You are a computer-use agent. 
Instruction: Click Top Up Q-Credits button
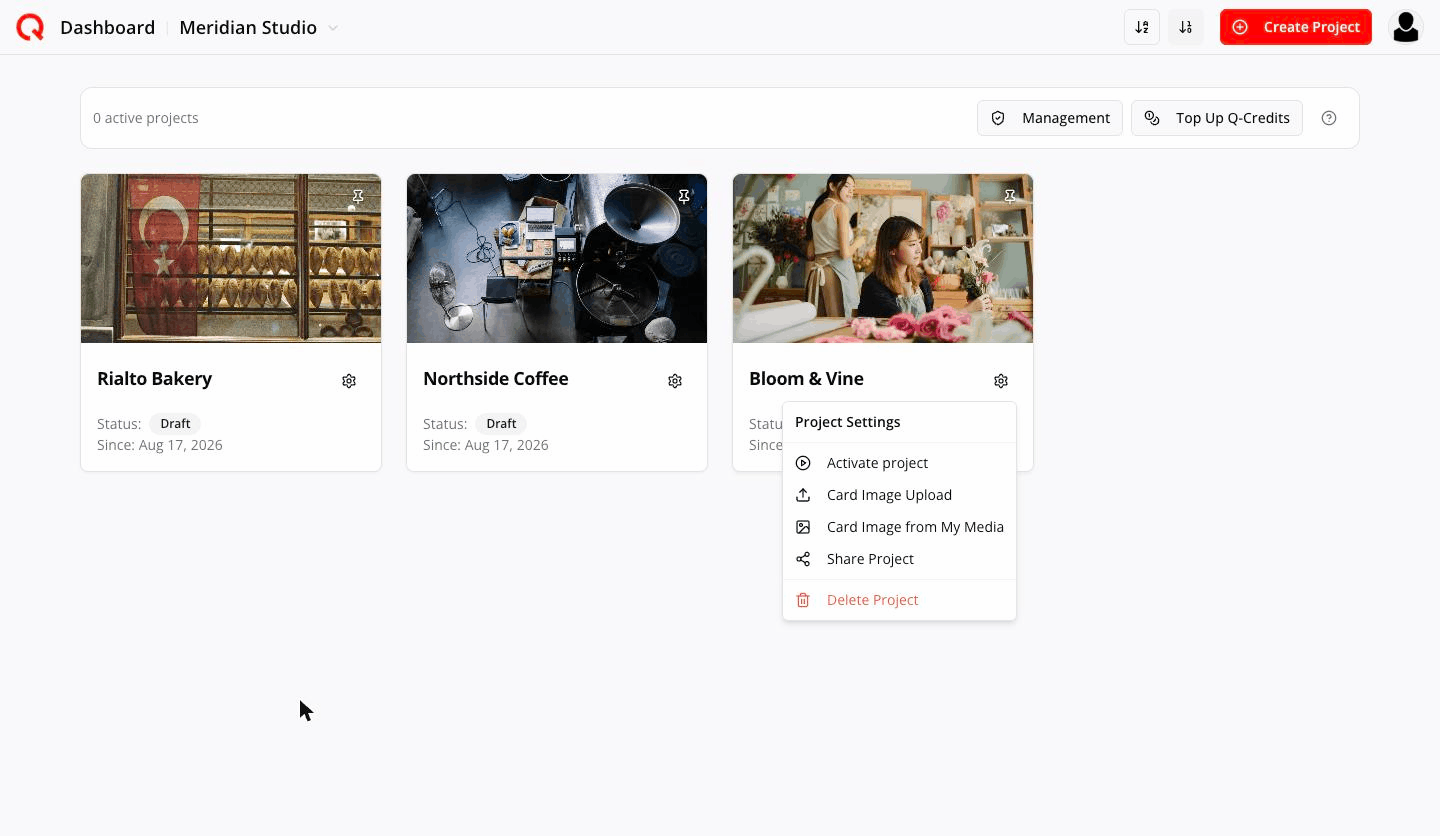pos(1217,118)
